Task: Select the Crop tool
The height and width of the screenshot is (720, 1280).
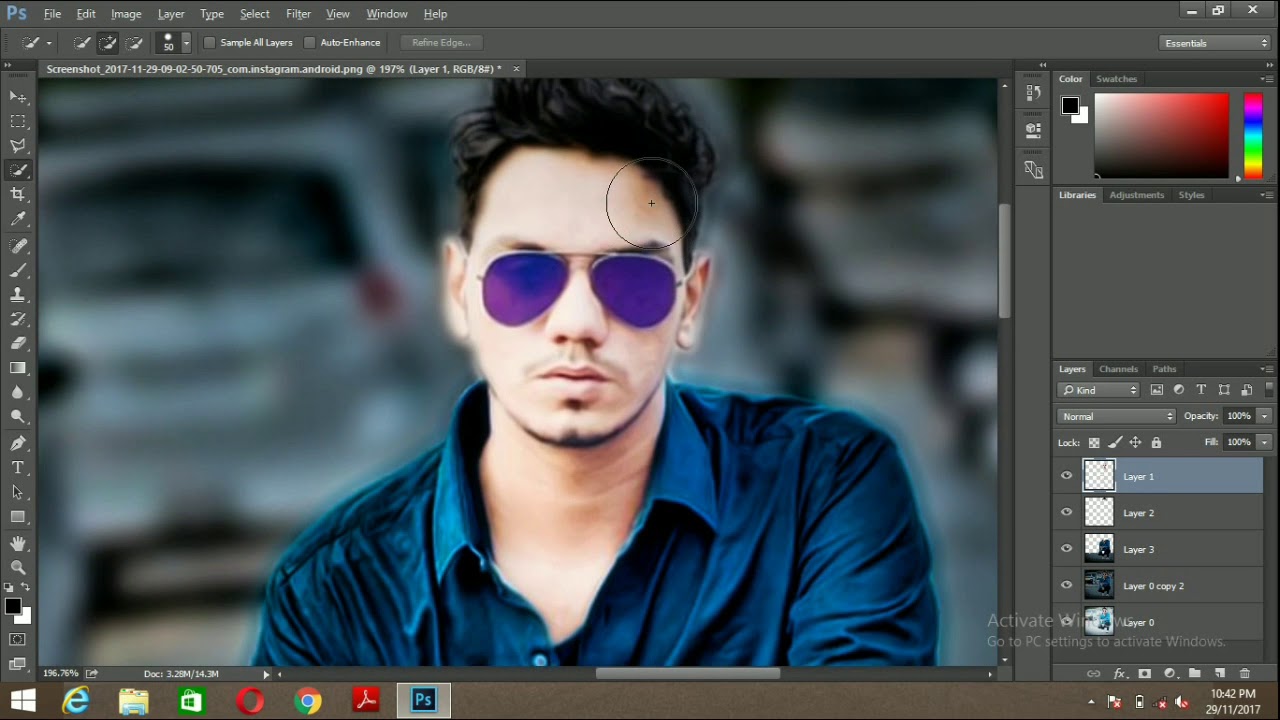Action: point(18,195)
